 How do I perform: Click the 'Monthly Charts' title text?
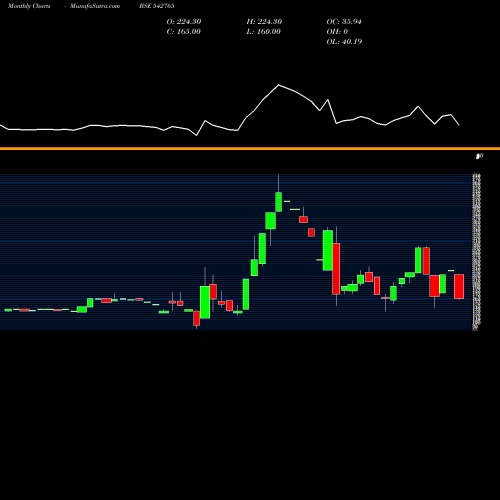[29, 6]
